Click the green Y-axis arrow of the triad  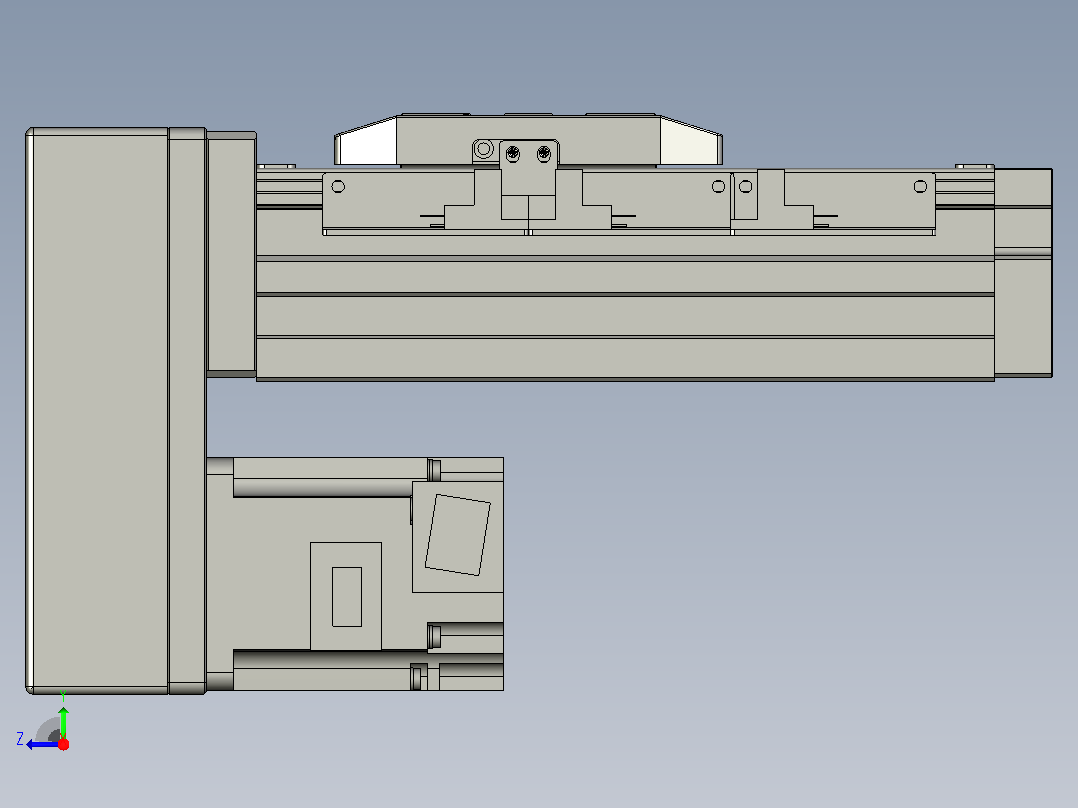[x=63, y=722]
